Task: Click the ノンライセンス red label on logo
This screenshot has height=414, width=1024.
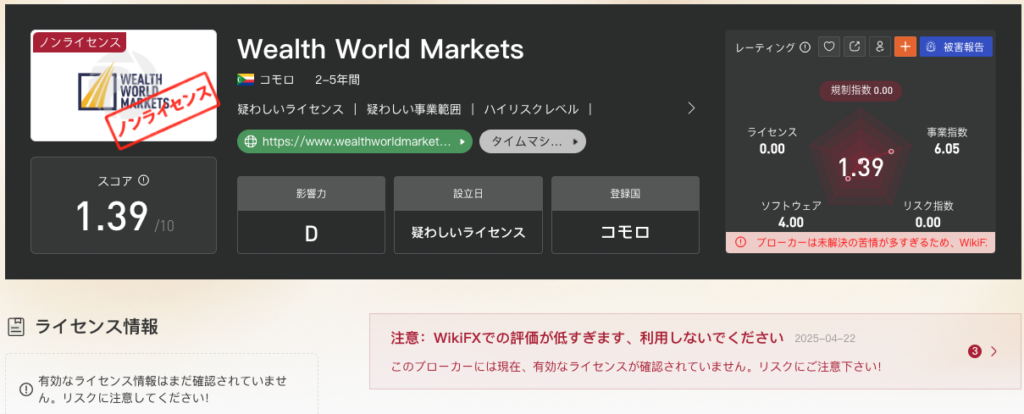Action: pos(78,42)
